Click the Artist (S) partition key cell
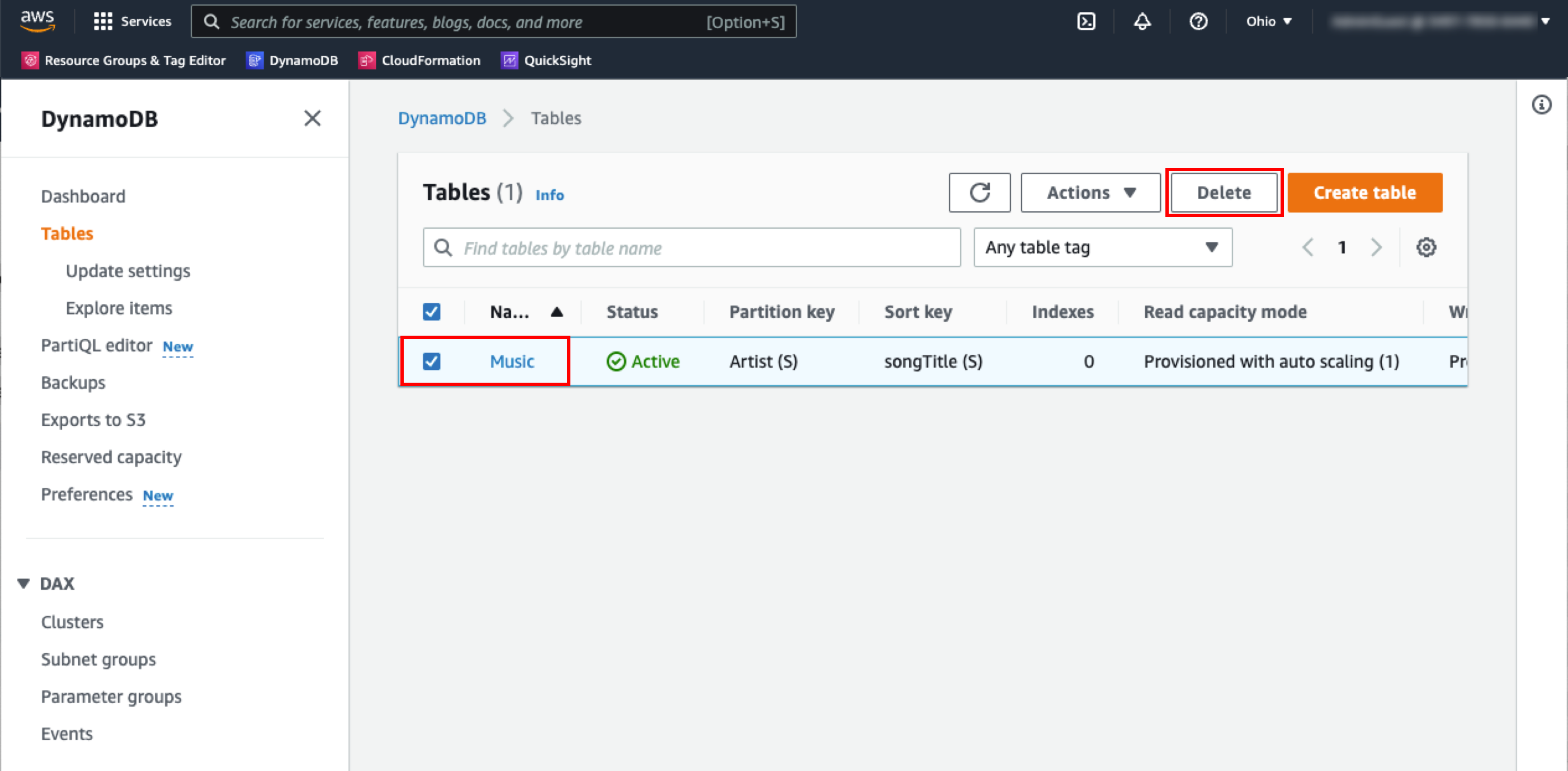Screen dimensions: 1568x771 [763, 361]
